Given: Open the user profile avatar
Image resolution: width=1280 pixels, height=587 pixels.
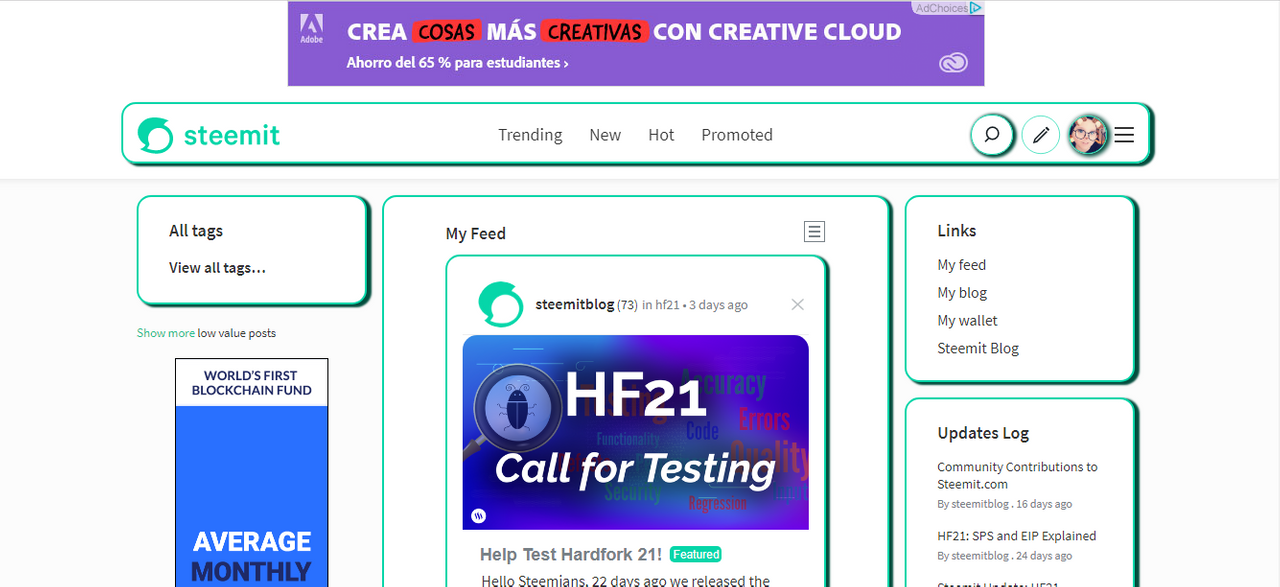Looking at the screenshot, I should [1088, 134].
